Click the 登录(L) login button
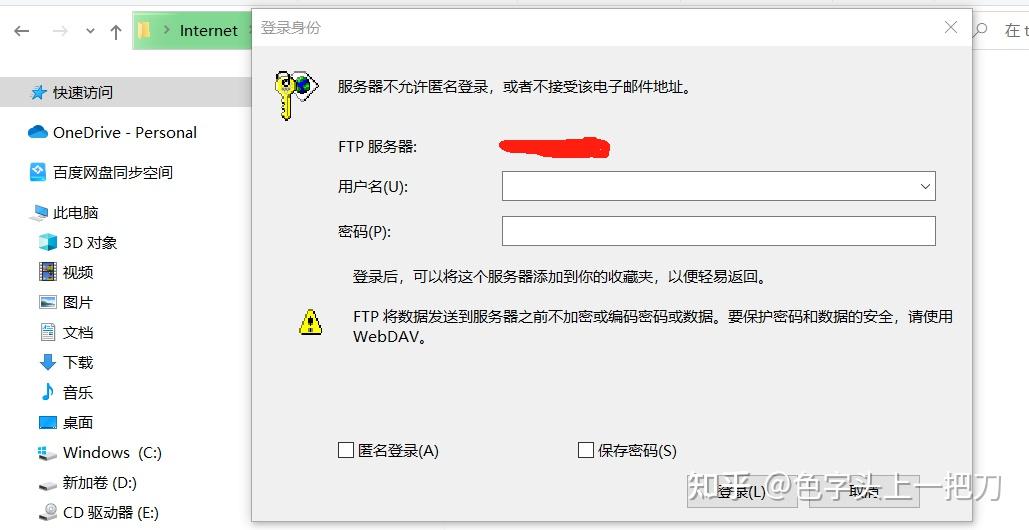Viewport: 1029px width, 530px height. [742, 491]
